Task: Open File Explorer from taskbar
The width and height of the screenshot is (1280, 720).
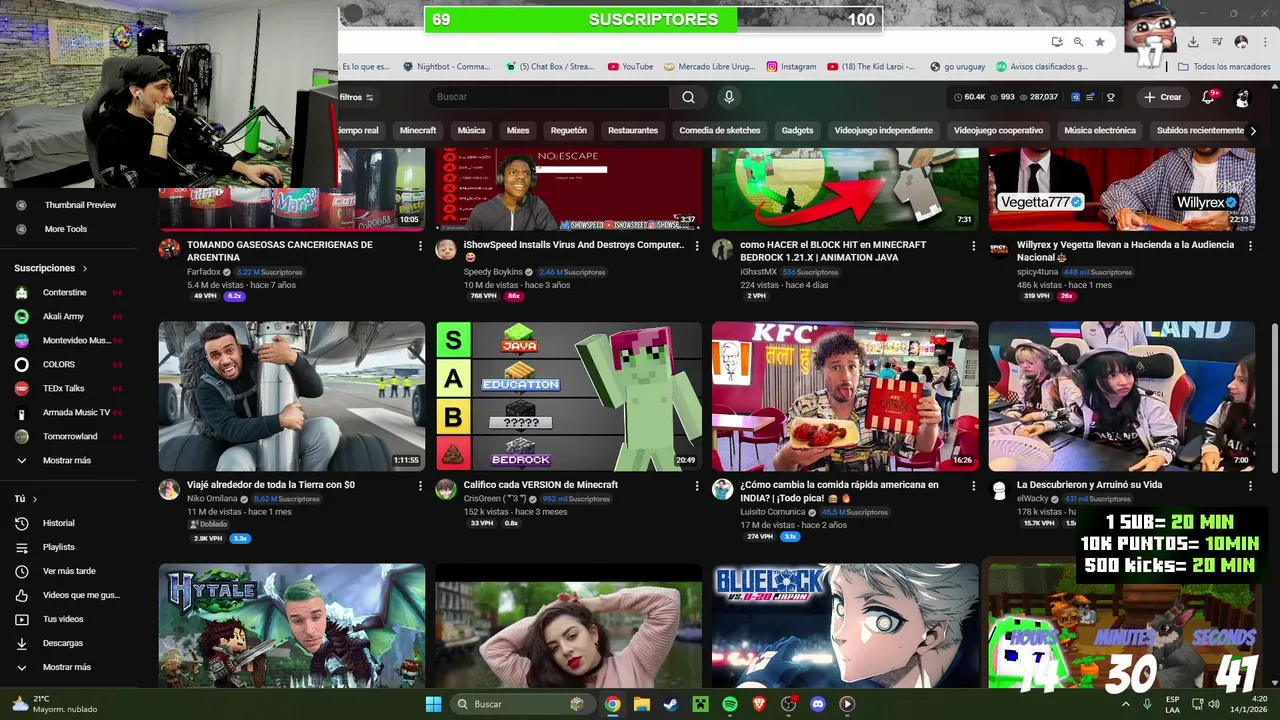Action: [641, 704]
